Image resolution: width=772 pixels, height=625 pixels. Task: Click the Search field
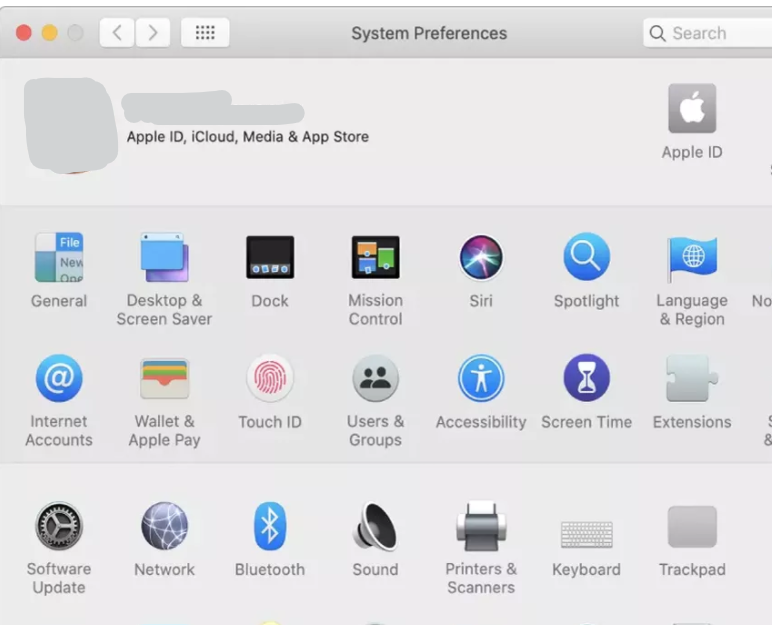pyautogui.click(x=708, y=33)
